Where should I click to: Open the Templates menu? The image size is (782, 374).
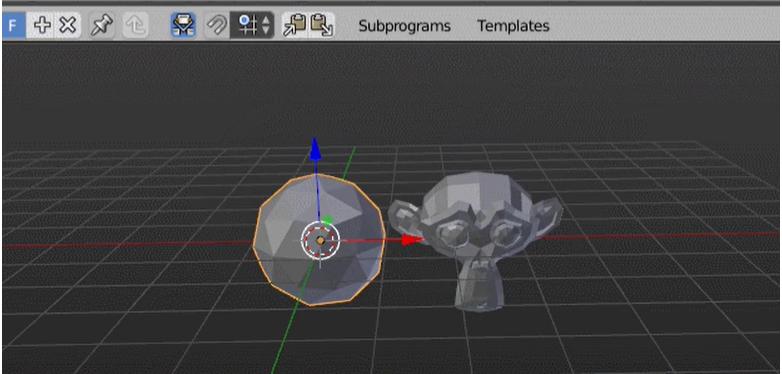tap(513, 26)
